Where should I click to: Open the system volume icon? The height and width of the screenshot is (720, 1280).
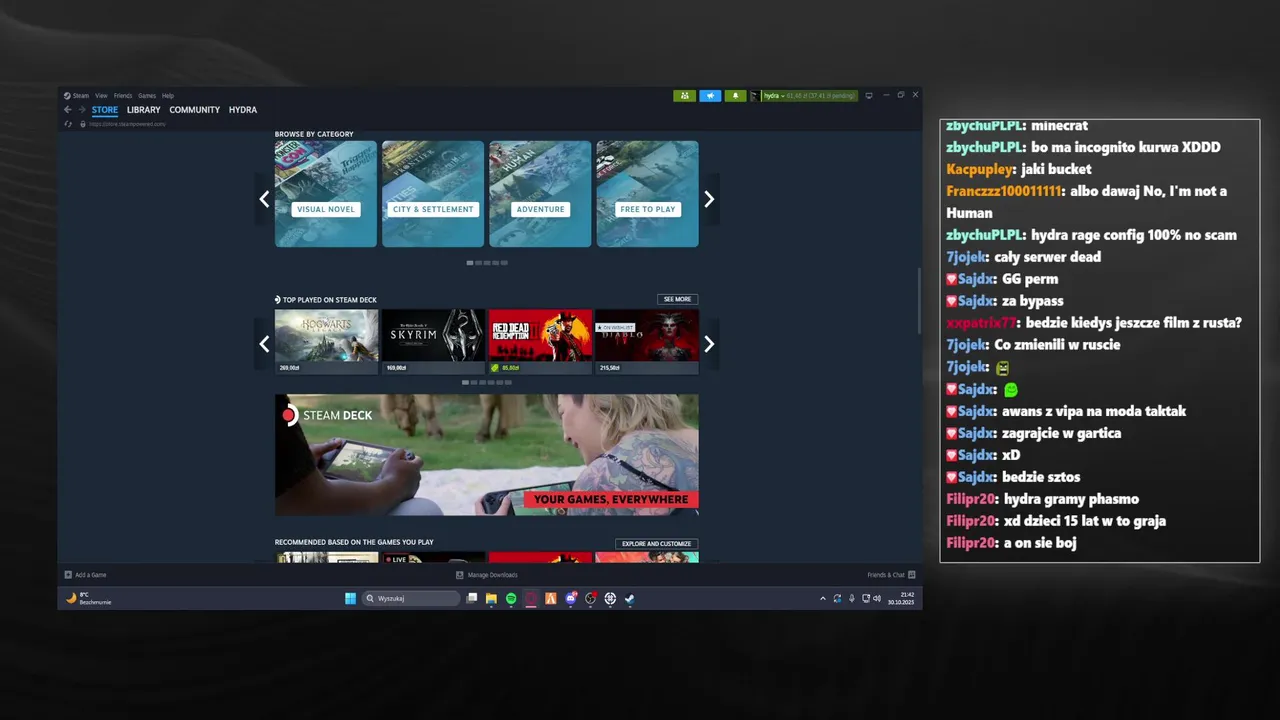point(877,599)
